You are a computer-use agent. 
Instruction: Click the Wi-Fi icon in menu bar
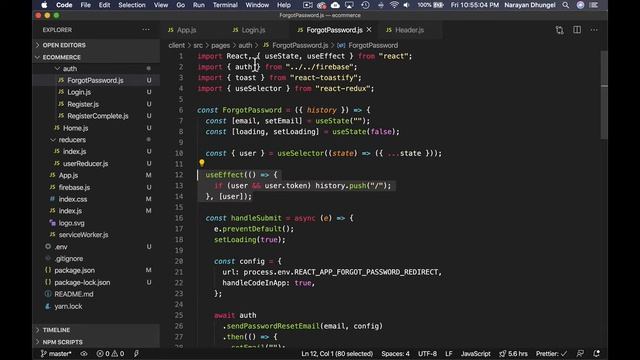tap(394, 5)
